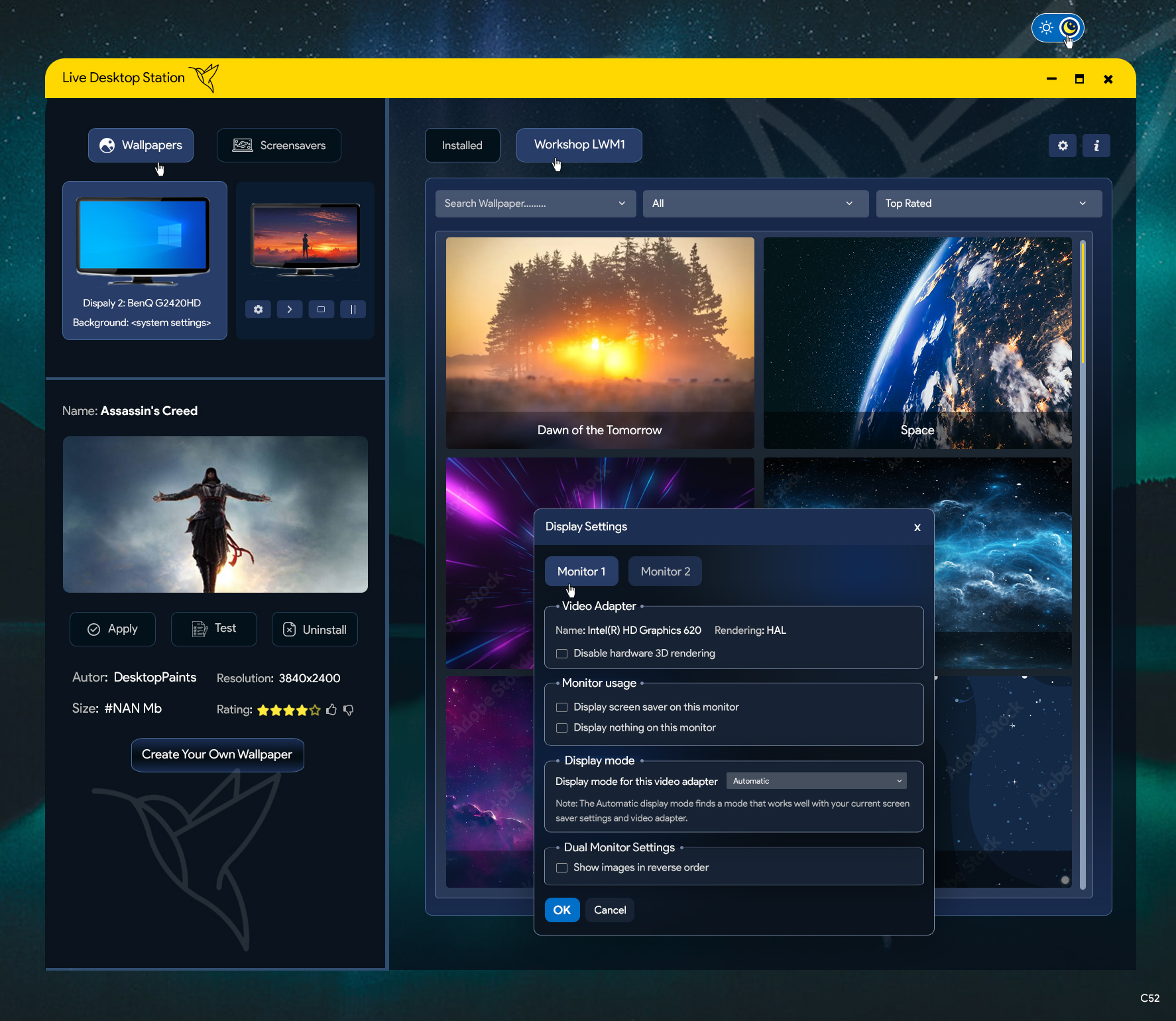This screenshot has height=1021, width=1176.
Task: Click the settings gear icon beside the info button
Action: click(x=1063, y=146)
